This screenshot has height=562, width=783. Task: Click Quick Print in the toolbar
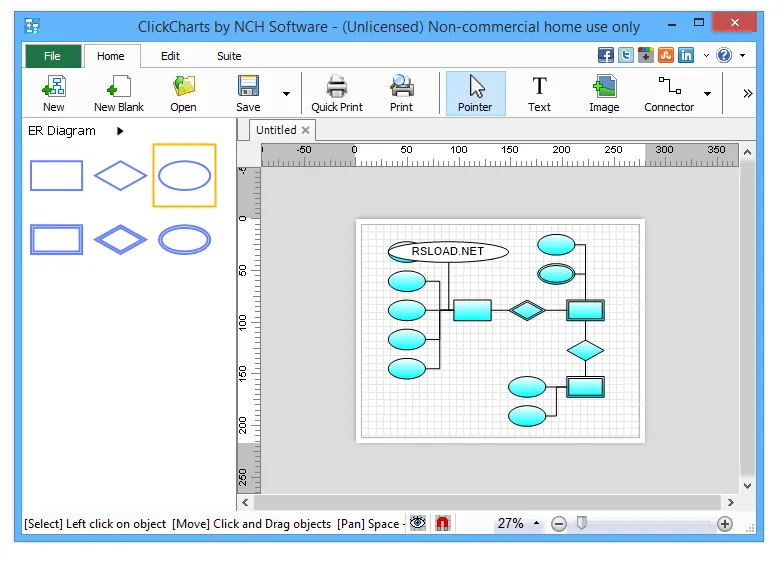pos(337,93)
